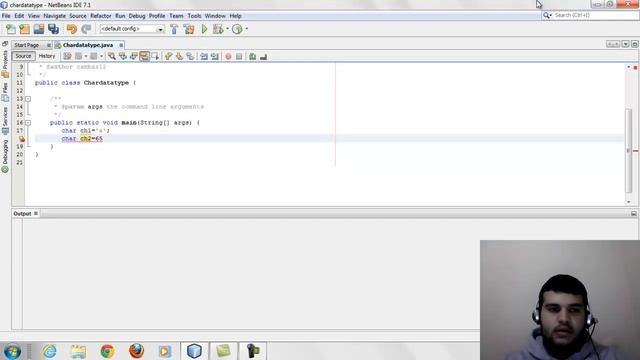
Task: Open the Help menu
Action: [236, 16]
